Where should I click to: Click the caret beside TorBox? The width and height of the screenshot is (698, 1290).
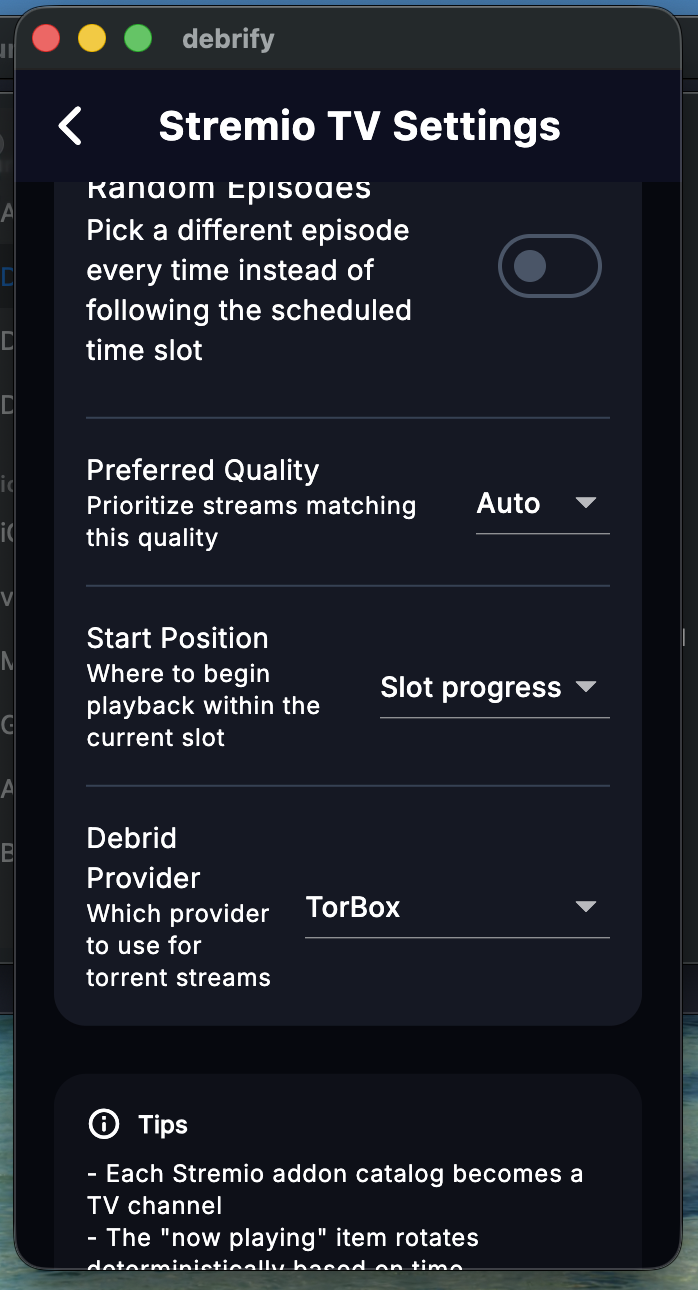[x=586, y=906]
